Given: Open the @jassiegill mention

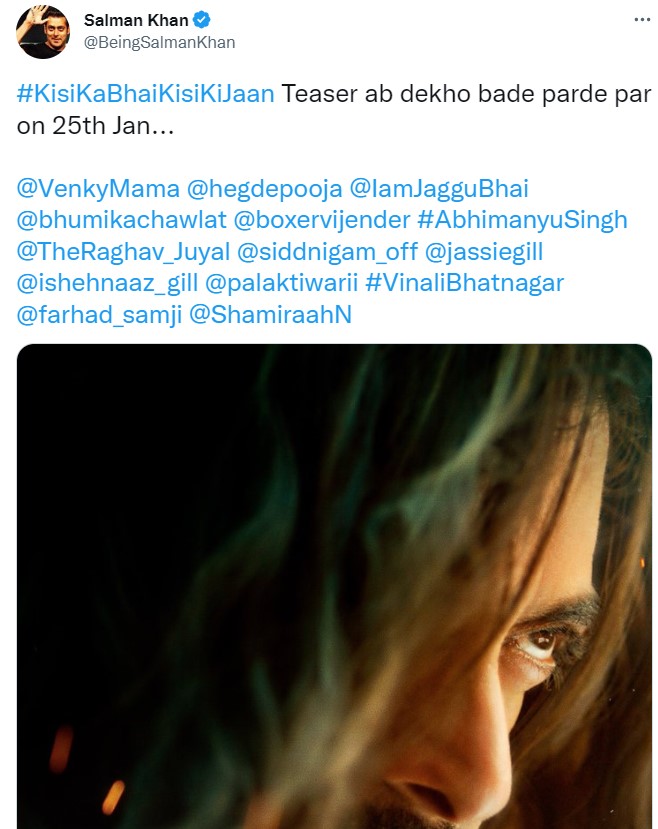Looking at the screenshot, I should click(484, 252).
